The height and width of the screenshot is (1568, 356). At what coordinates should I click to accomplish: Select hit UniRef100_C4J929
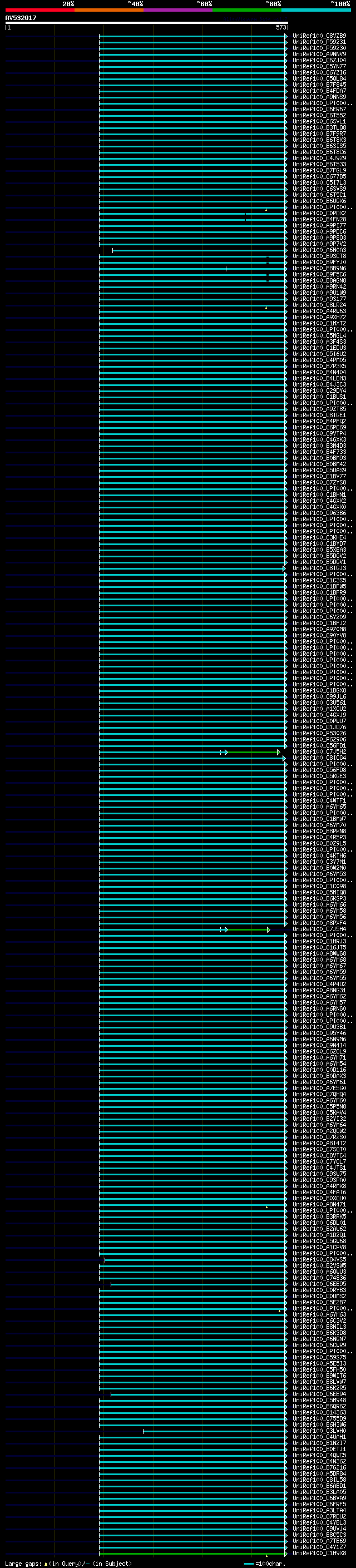pos(319,159)
